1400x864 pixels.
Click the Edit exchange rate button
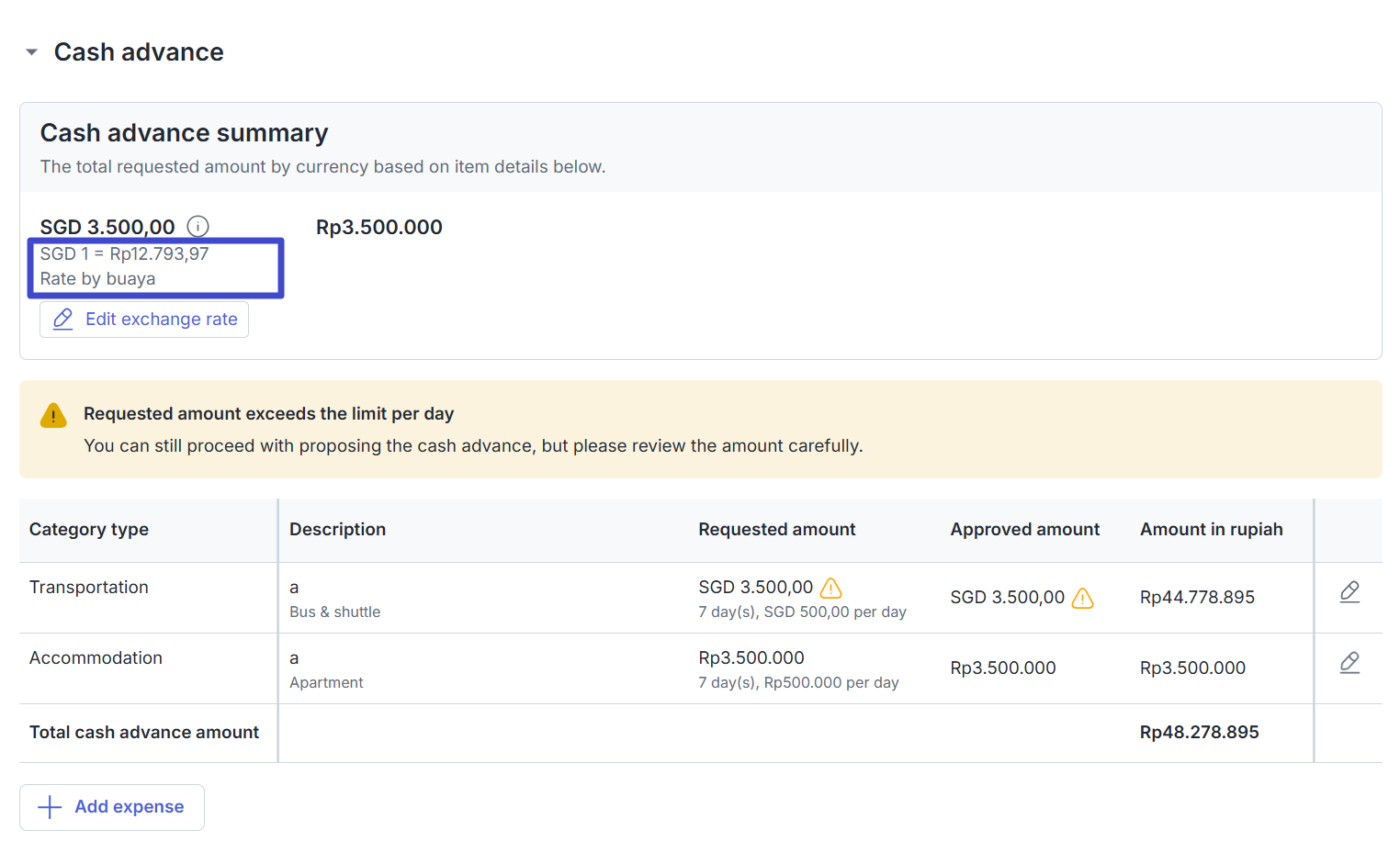[144, 320]
